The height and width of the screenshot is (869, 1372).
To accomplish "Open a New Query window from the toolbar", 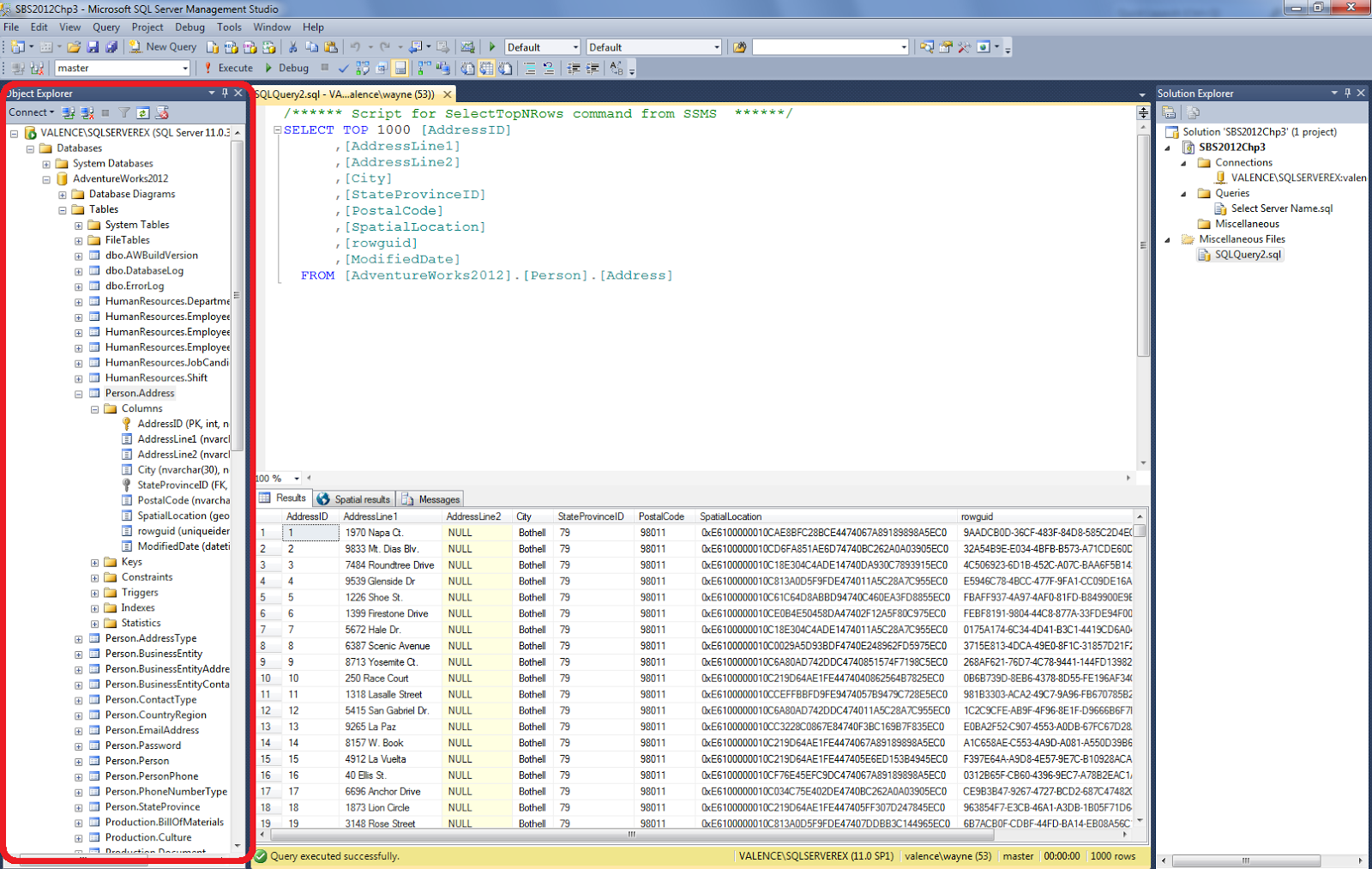I will 163,46.
